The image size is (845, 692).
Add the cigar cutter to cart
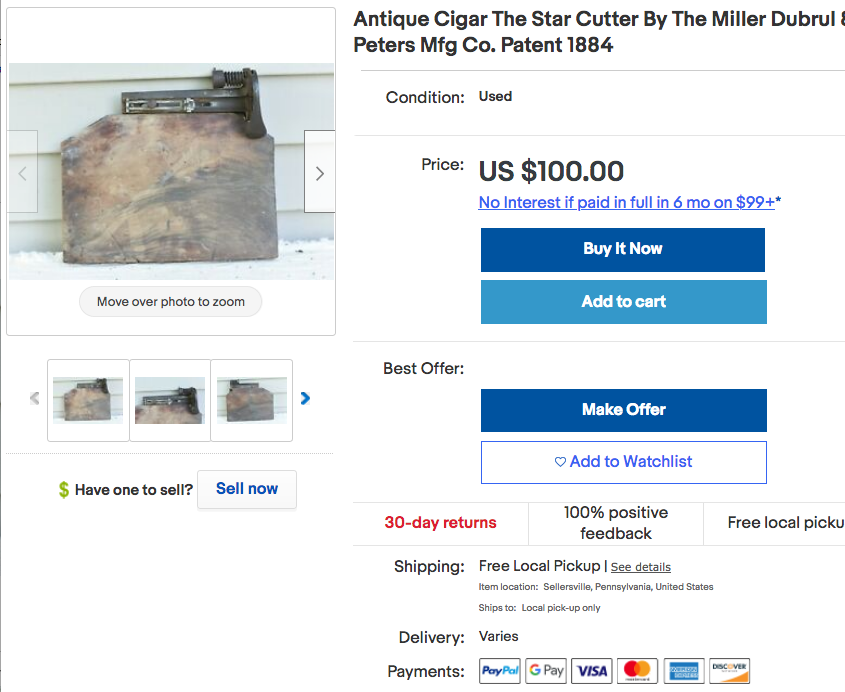coord(623,302)
